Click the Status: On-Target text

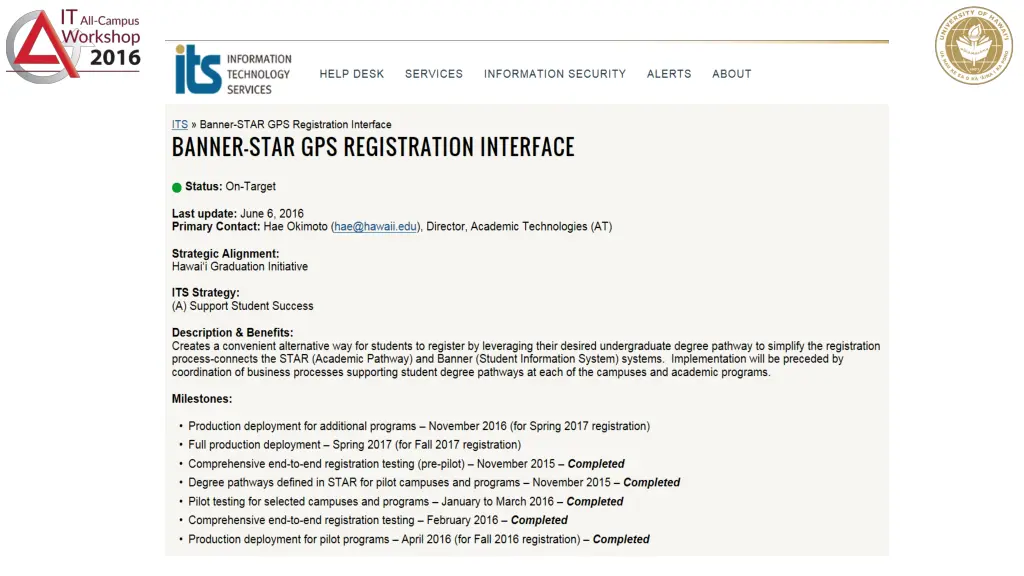(x=230, y=187)
